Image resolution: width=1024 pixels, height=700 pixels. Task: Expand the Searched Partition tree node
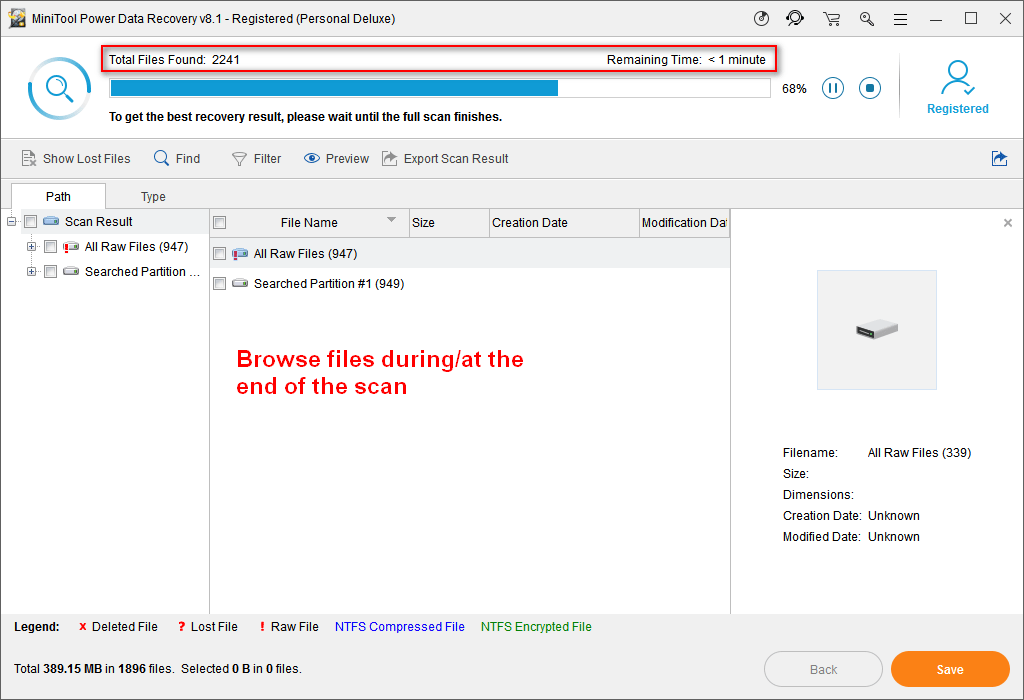point(31,272)
